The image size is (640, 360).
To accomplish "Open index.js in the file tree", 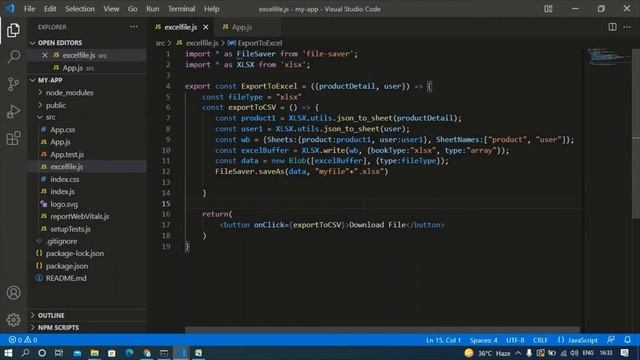I will (x=62, y=191).
